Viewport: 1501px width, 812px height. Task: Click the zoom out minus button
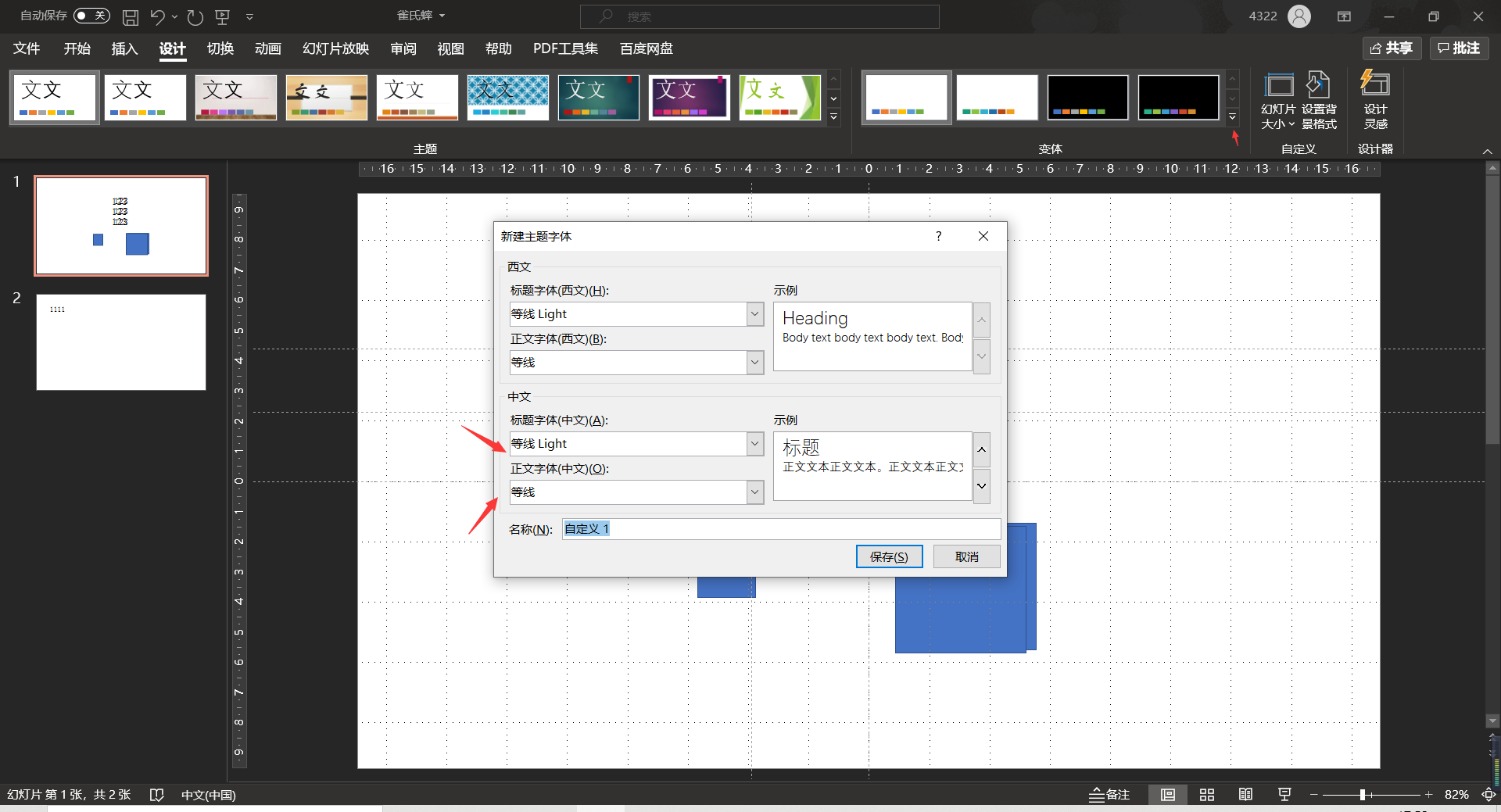tap(1314, 795)
